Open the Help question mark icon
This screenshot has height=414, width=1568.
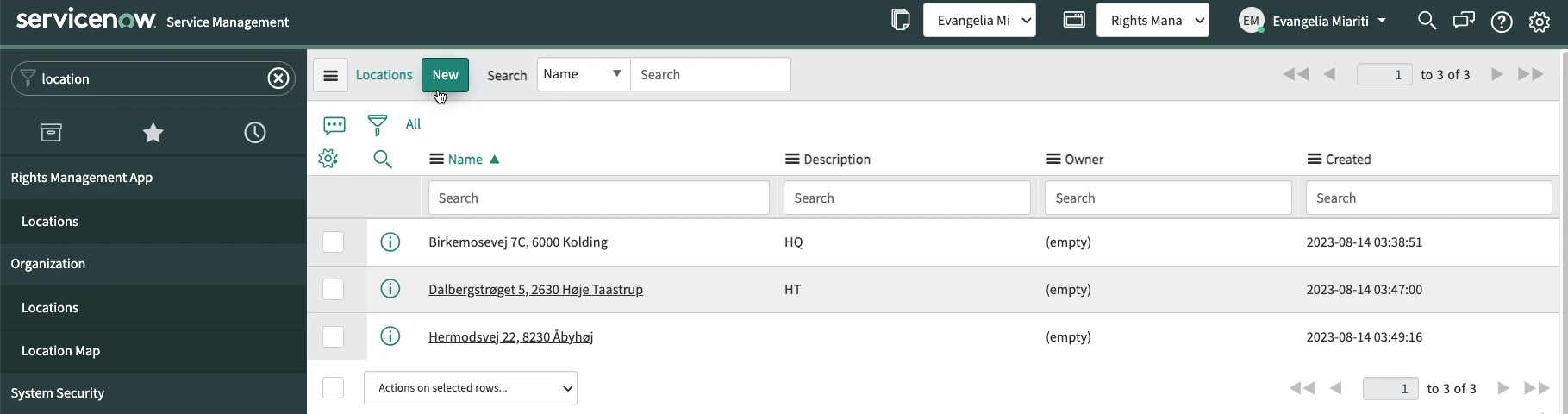[1502, 22]
